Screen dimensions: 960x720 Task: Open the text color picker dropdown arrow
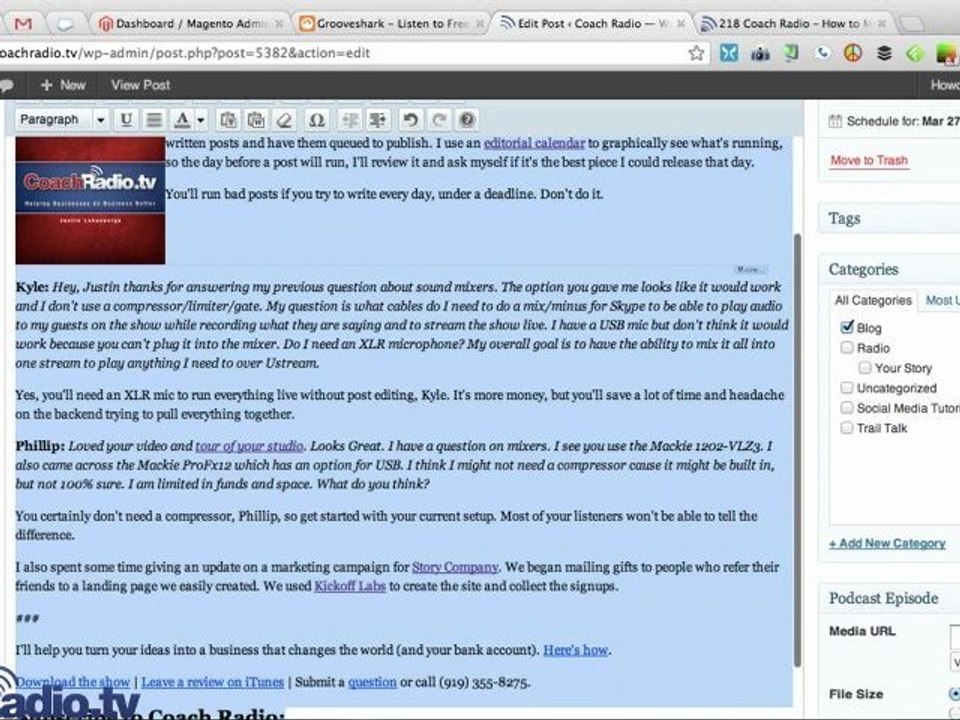[200, 119]
